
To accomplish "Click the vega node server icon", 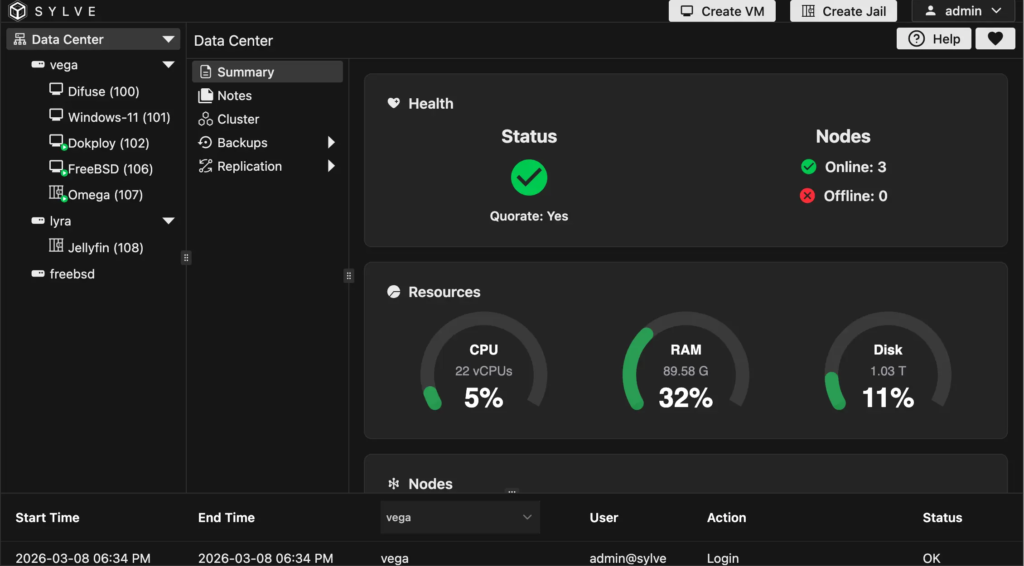I will [38, 65].
